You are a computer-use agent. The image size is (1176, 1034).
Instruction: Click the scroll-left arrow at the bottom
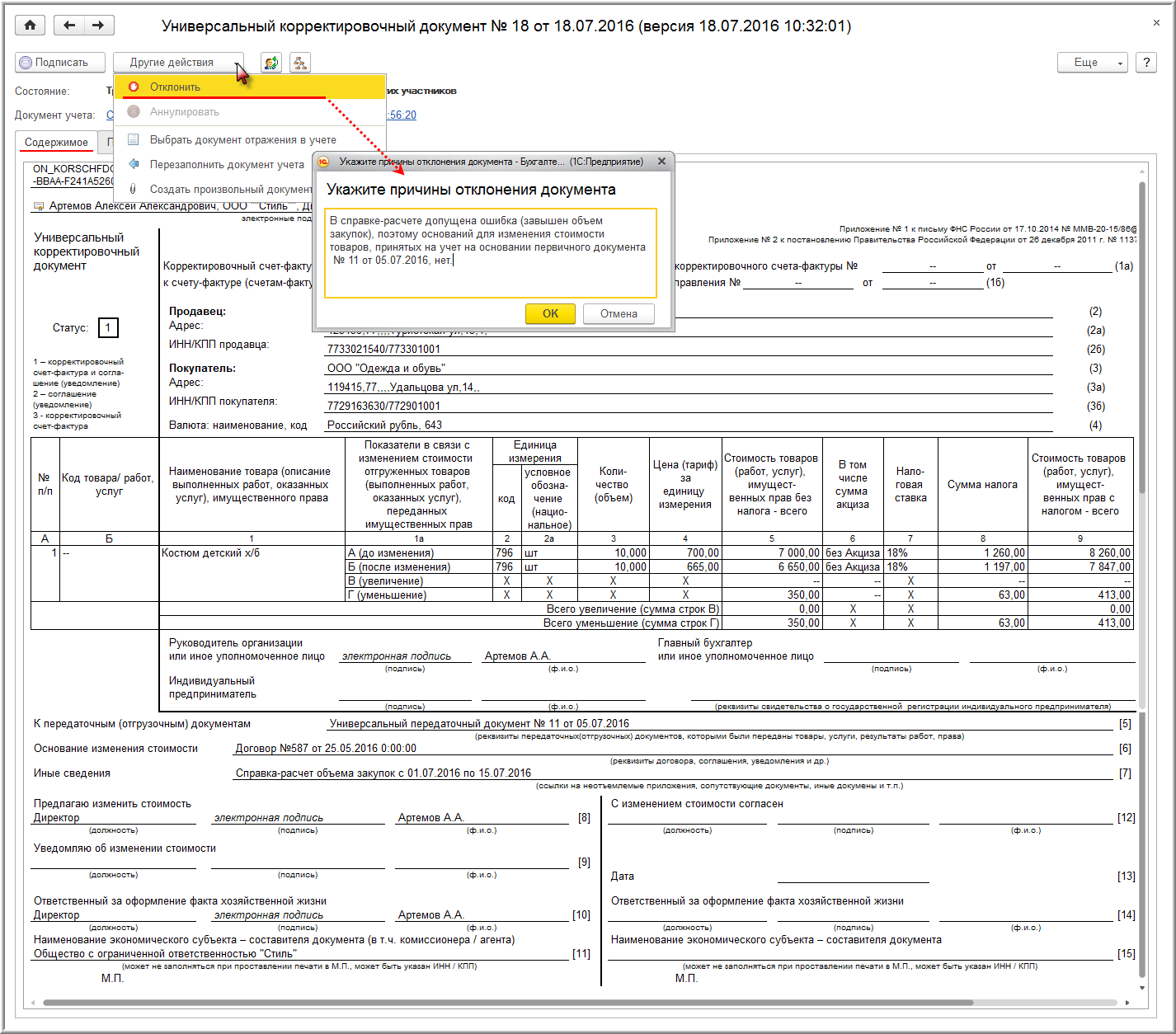pyautogui.click(x=32, y=1003)
